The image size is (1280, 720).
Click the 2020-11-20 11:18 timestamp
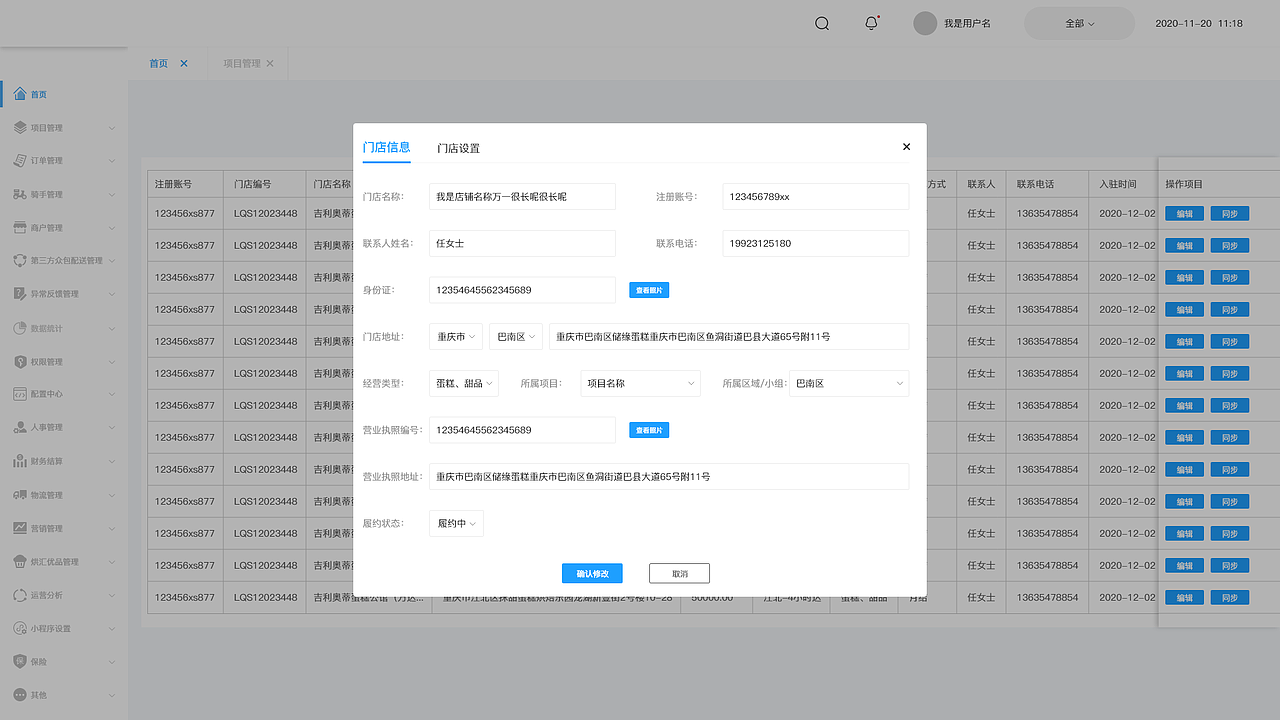point(1199,23)
